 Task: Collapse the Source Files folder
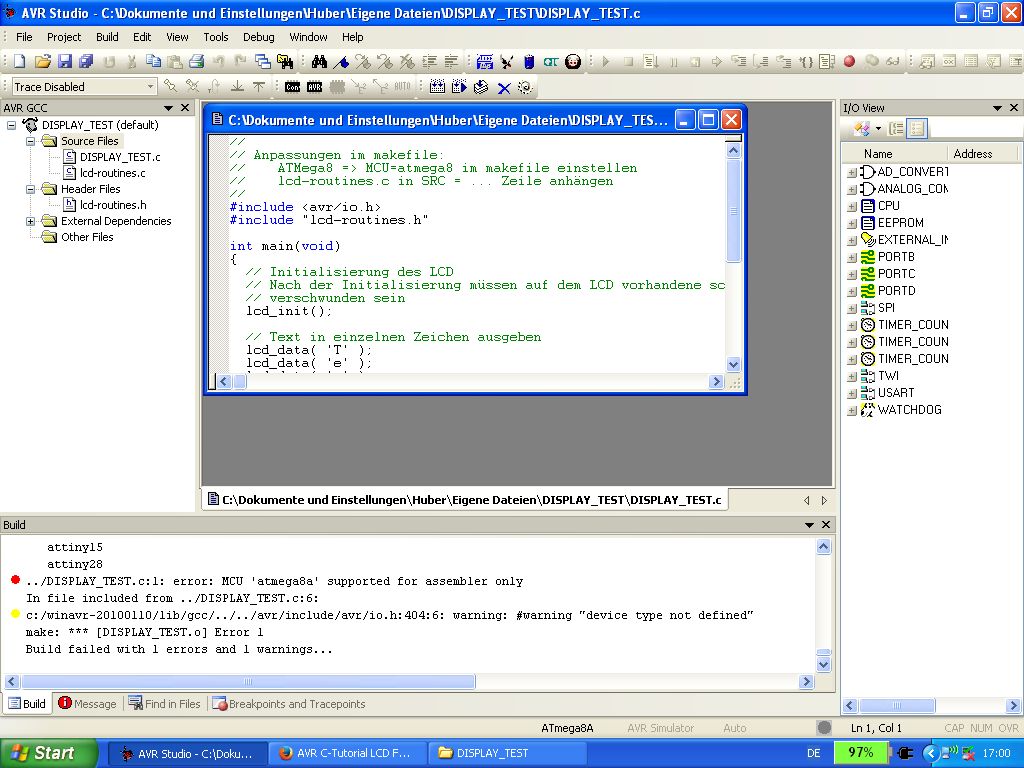(x=30, y=141)
